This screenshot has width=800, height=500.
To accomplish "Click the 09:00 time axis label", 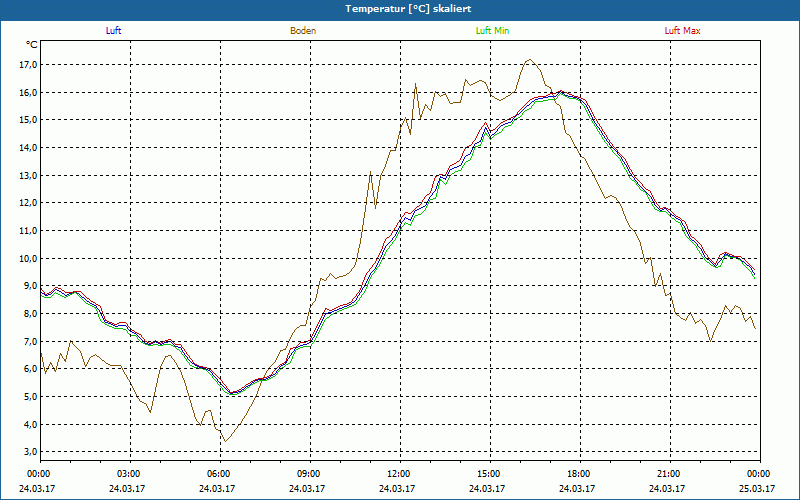I will point(307,474).
